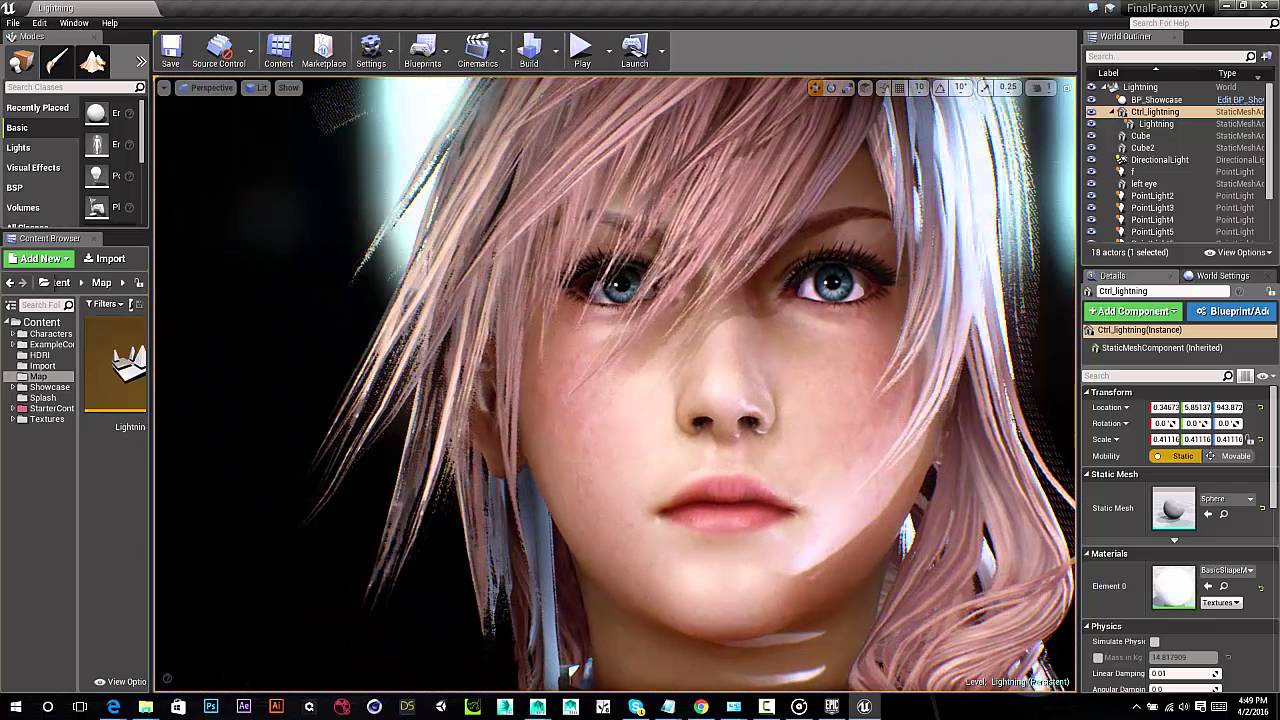Viewport: 1280px width, 720px height.
Task: Enable the Simulate Physics checkbox
Action: pyautogui.click(x=1155, y=642)
